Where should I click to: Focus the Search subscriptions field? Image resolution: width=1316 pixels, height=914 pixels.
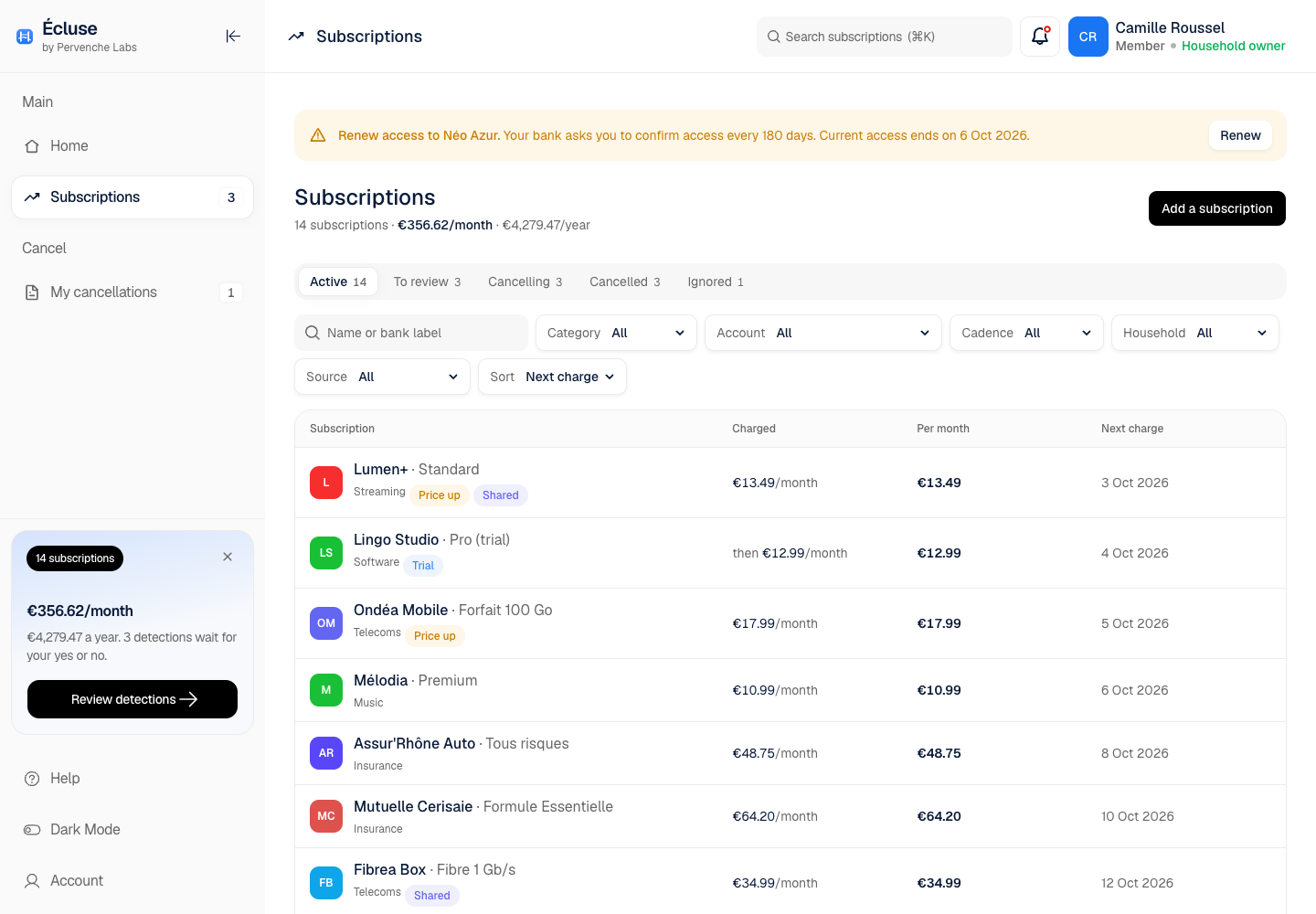884,37
